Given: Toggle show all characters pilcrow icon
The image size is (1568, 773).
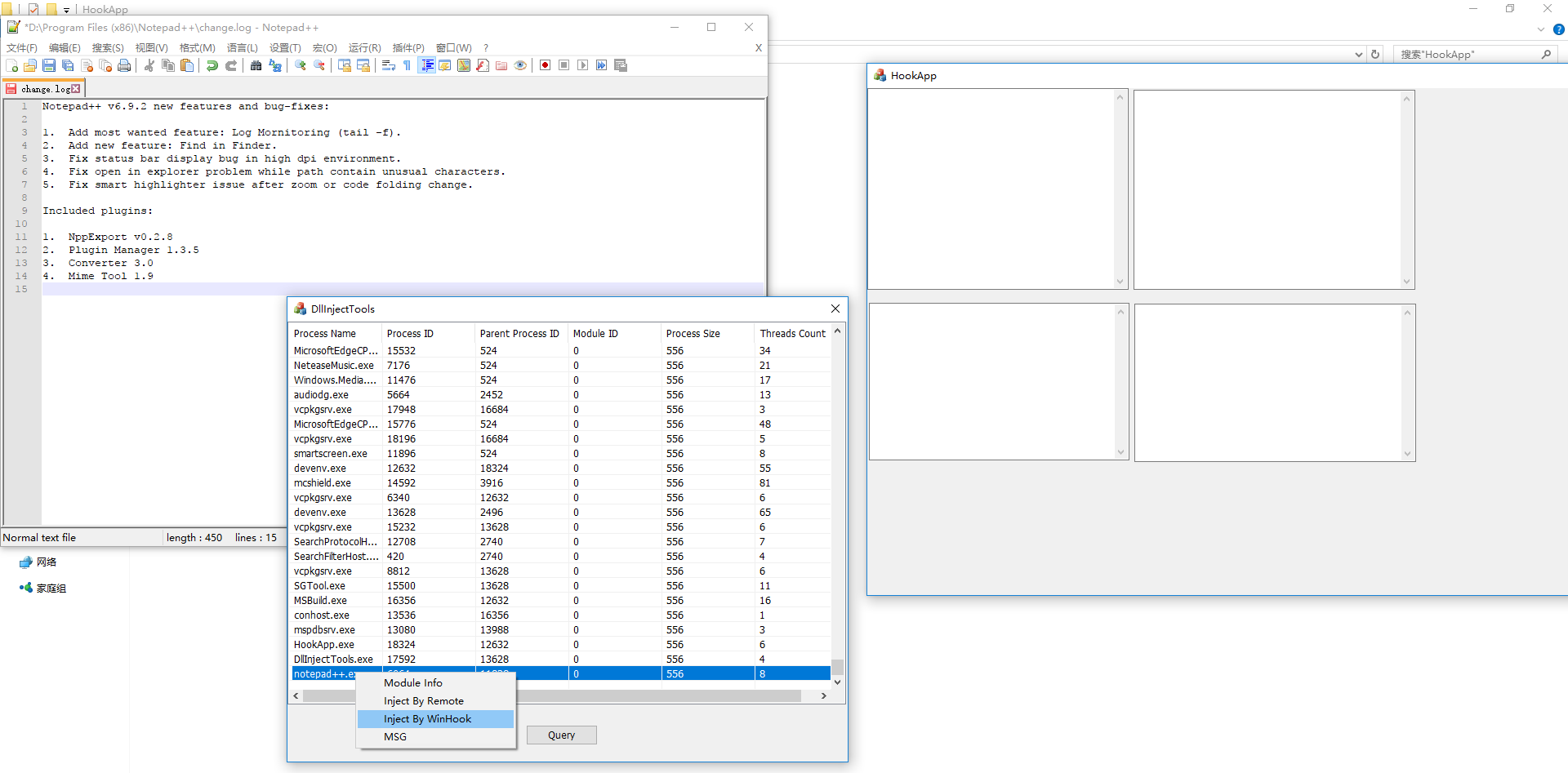Looking at the screenshot, I should tap(408, 65).
